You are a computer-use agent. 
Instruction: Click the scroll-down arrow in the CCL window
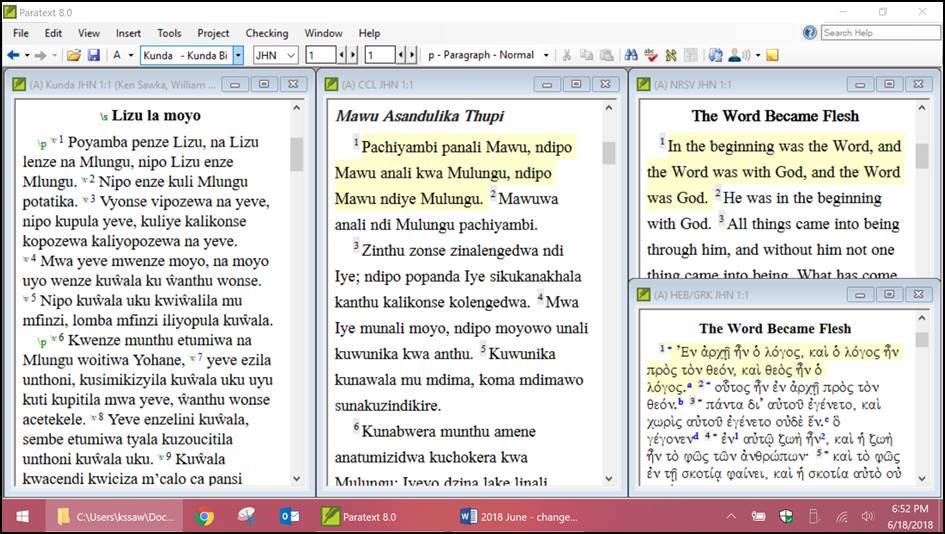tap(609, 479)
